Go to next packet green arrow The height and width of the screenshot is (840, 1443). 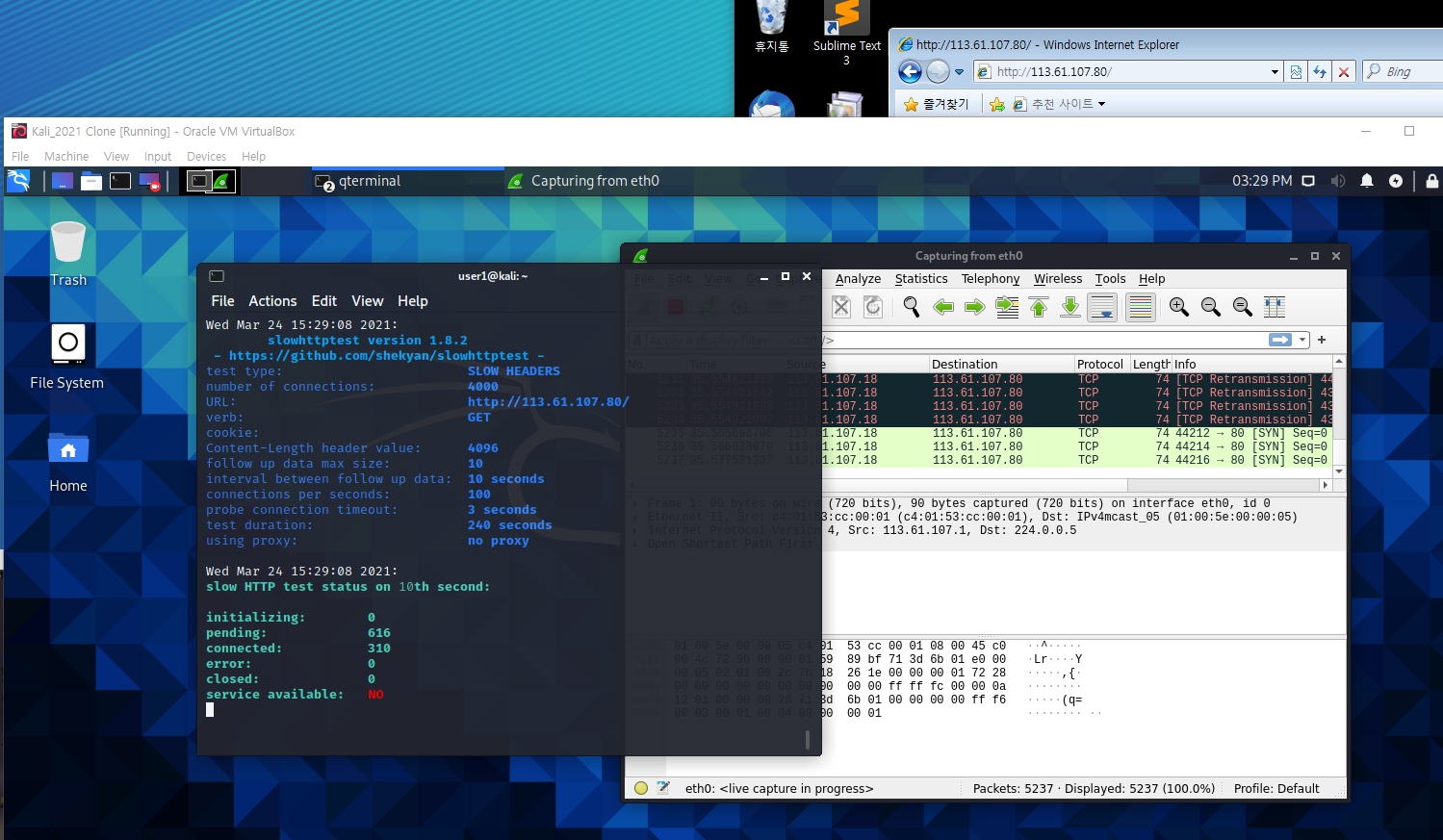tap(975, 307)
